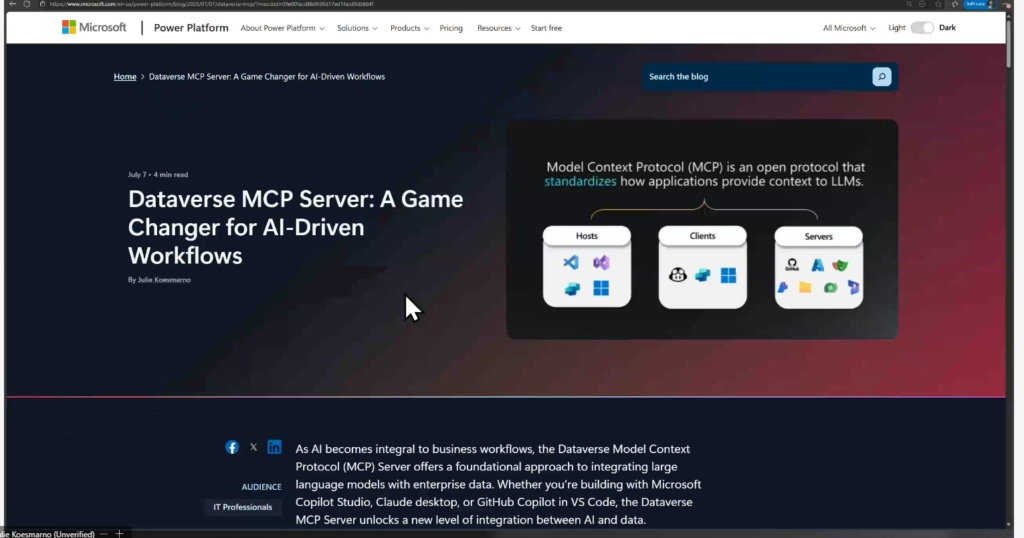Click the browser address bar URL
This screenshot has width=1024, height=538.
click(x=212, y=4)
